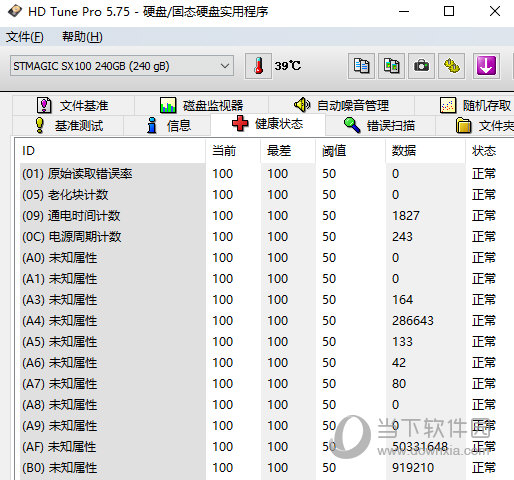
Task: Select the 健康状态 tab
Action: click(268, 124)
